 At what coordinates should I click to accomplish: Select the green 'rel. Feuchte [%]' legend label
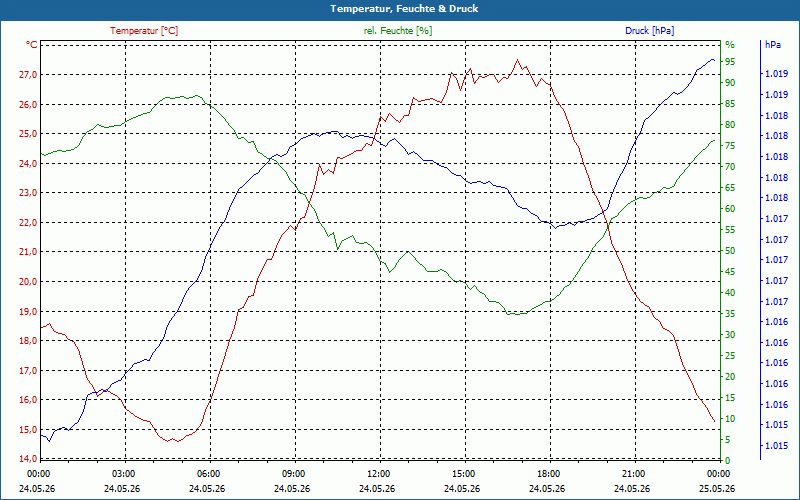point(398,31)
